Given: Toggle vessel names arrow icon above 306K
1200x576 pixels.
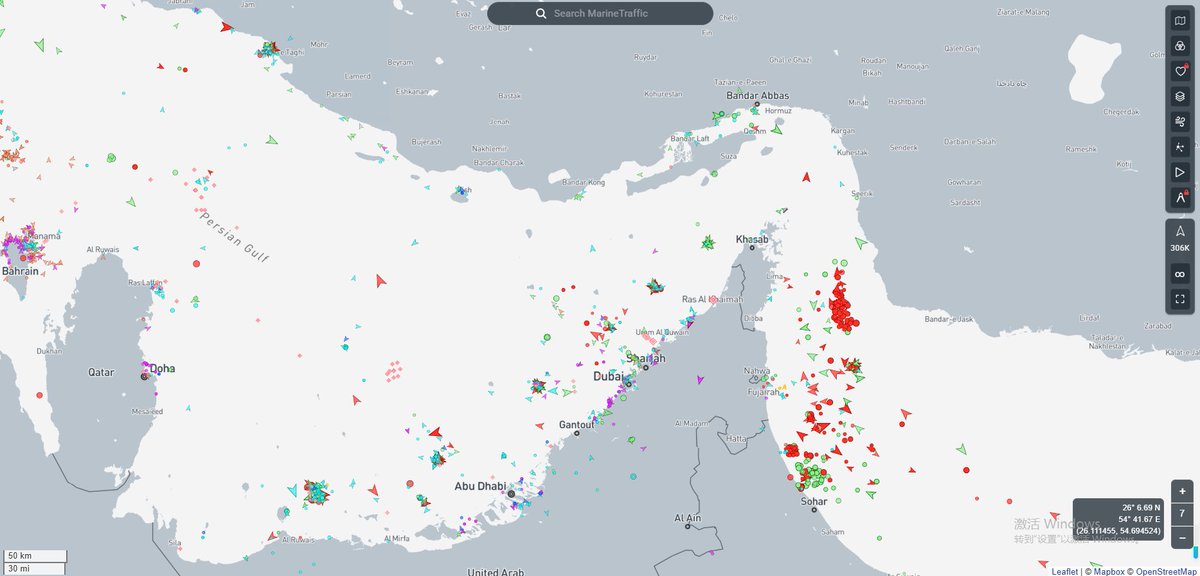Looking at the screenshot, I should 1180,230.
